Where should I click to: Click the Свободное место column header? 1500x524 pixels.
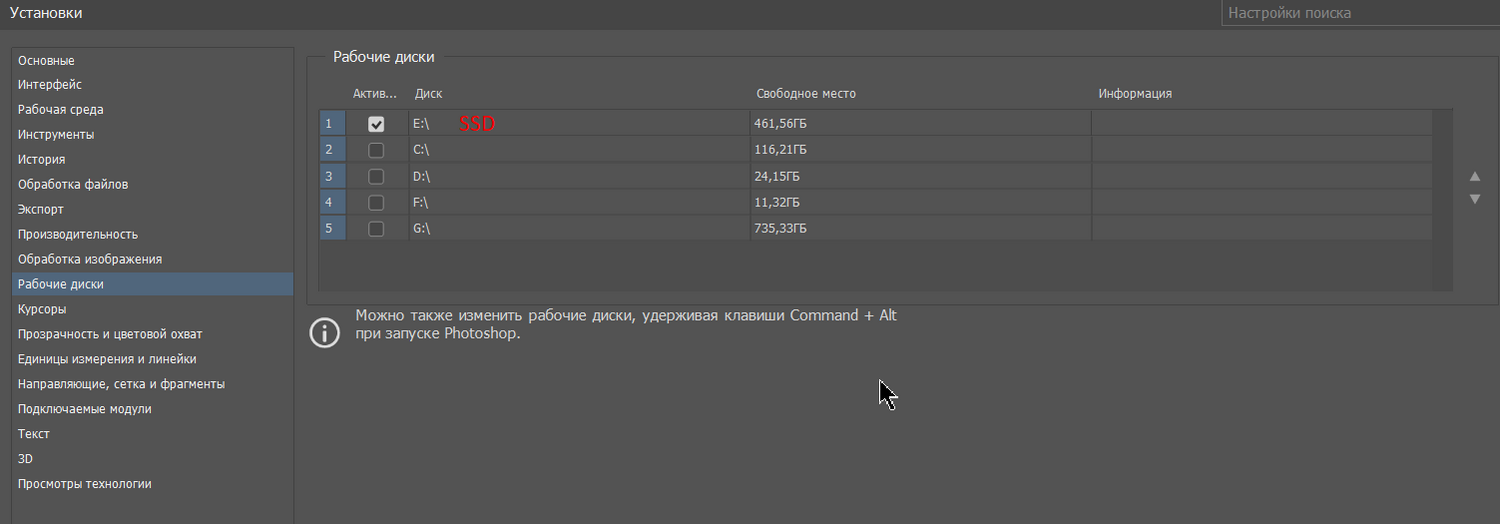[806, 94]
